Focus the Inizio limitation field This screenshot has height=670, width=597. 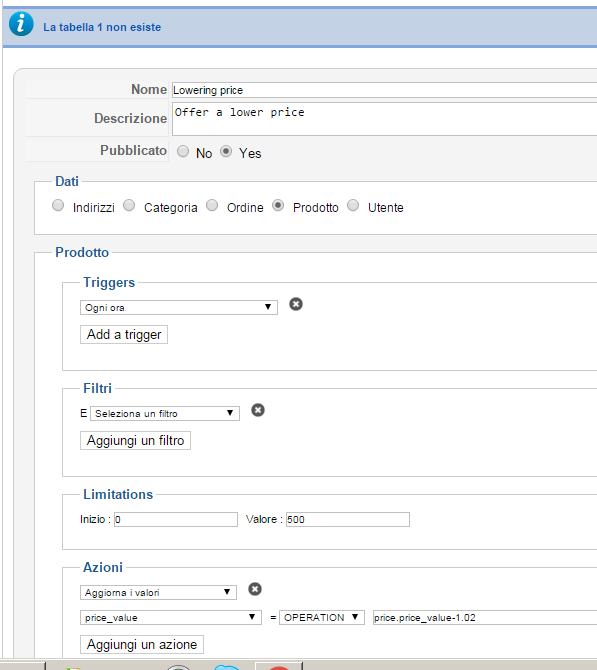pyautogui.click(x=176, y=519)
